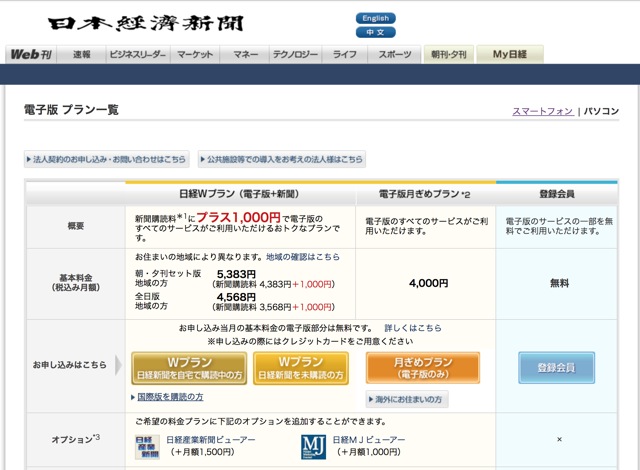Click the 日経産業新聞 viewer icon
This screenshot has width=640, height=470.
pos(147,447)
